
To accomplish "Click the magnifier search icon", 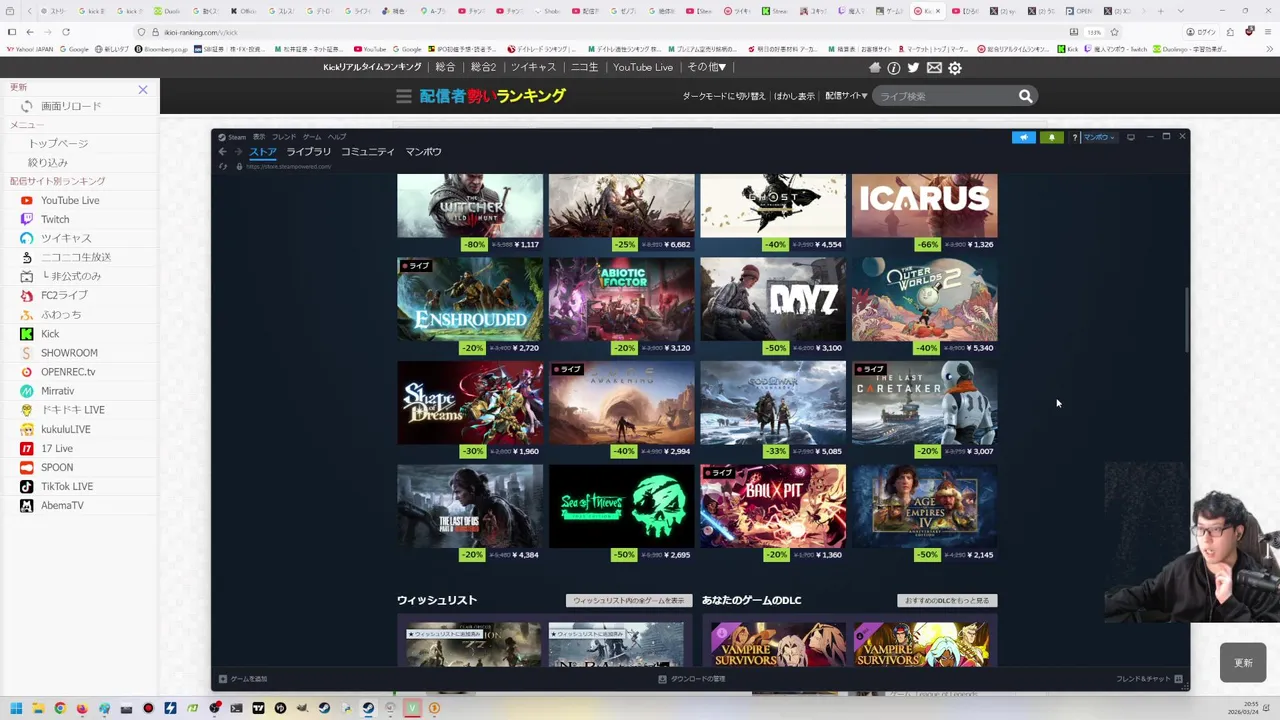I will click(1025, 96).
